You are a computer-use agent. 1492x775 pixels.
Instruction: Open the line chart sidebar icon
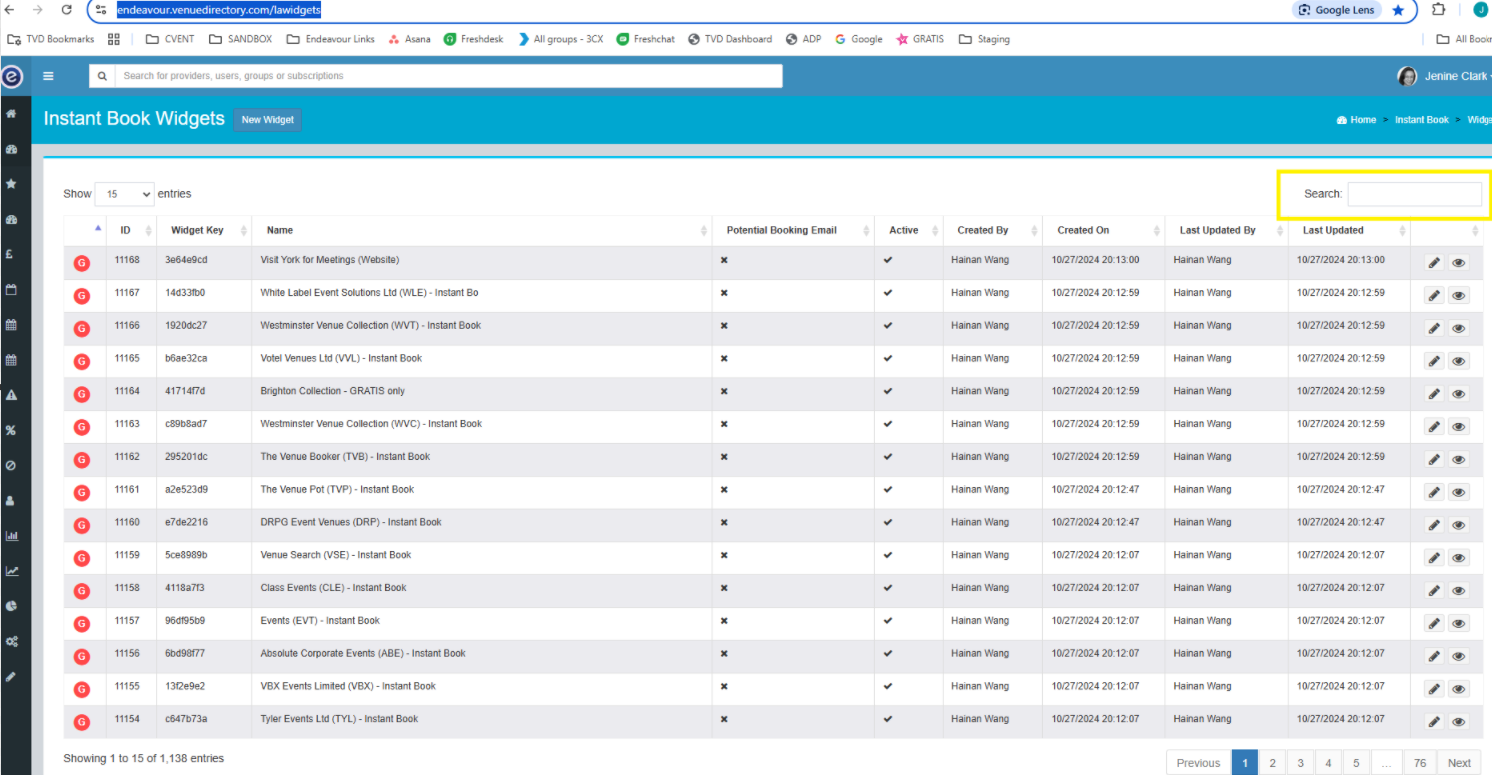point(11,571)
